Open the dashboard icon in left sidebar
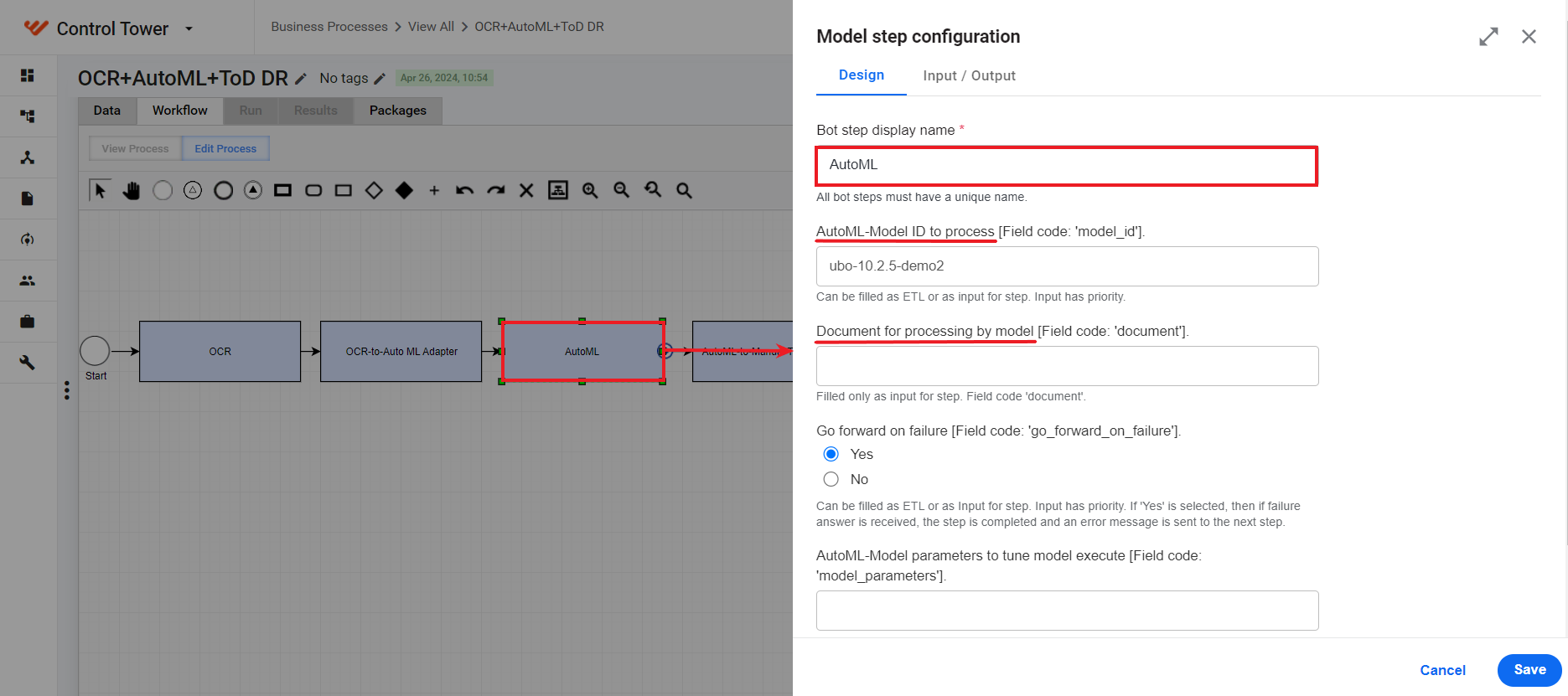 tap(28, 75)
